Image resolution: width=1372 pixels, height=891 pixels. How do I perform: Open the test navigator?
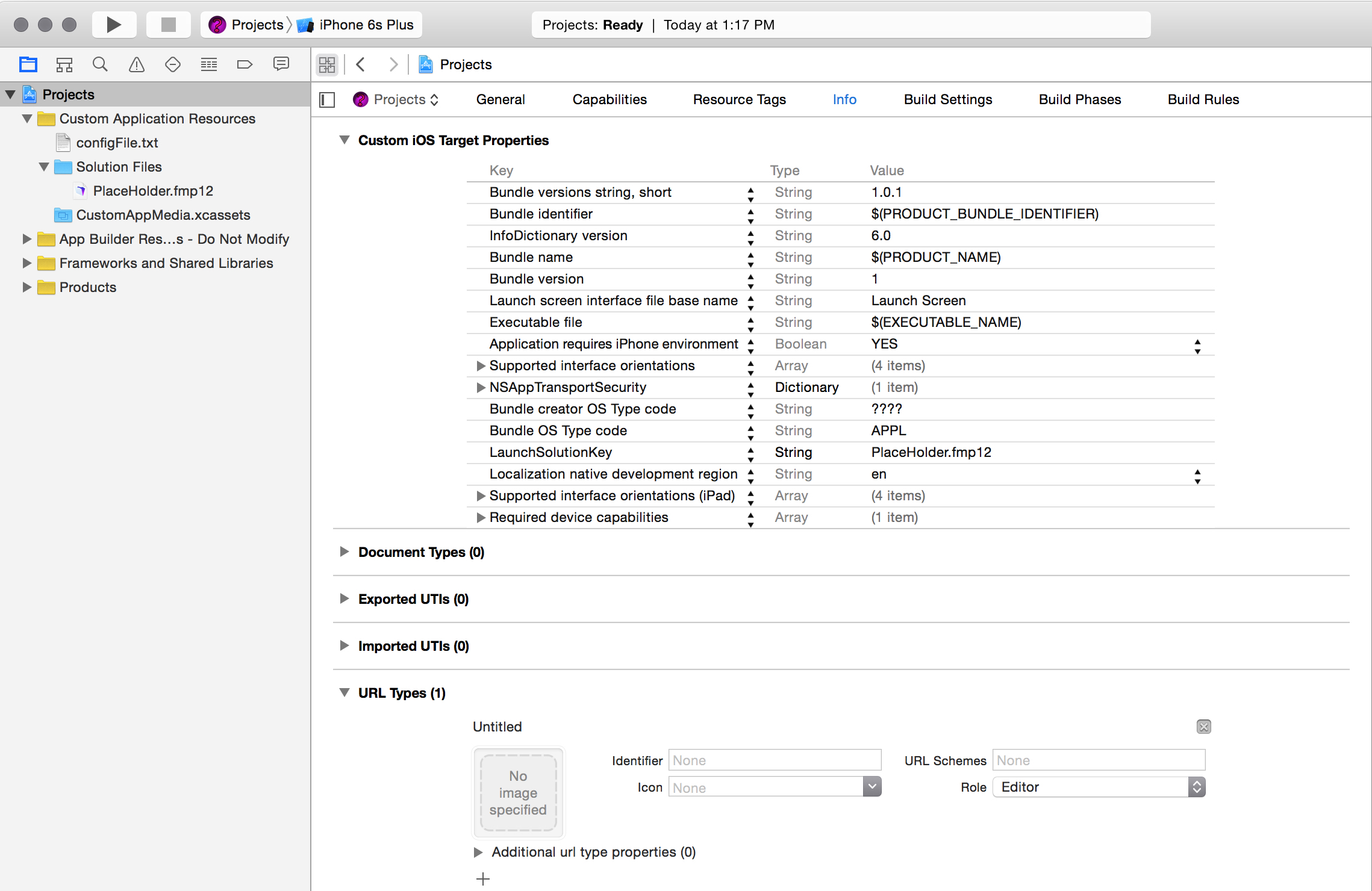click(172, 64)
